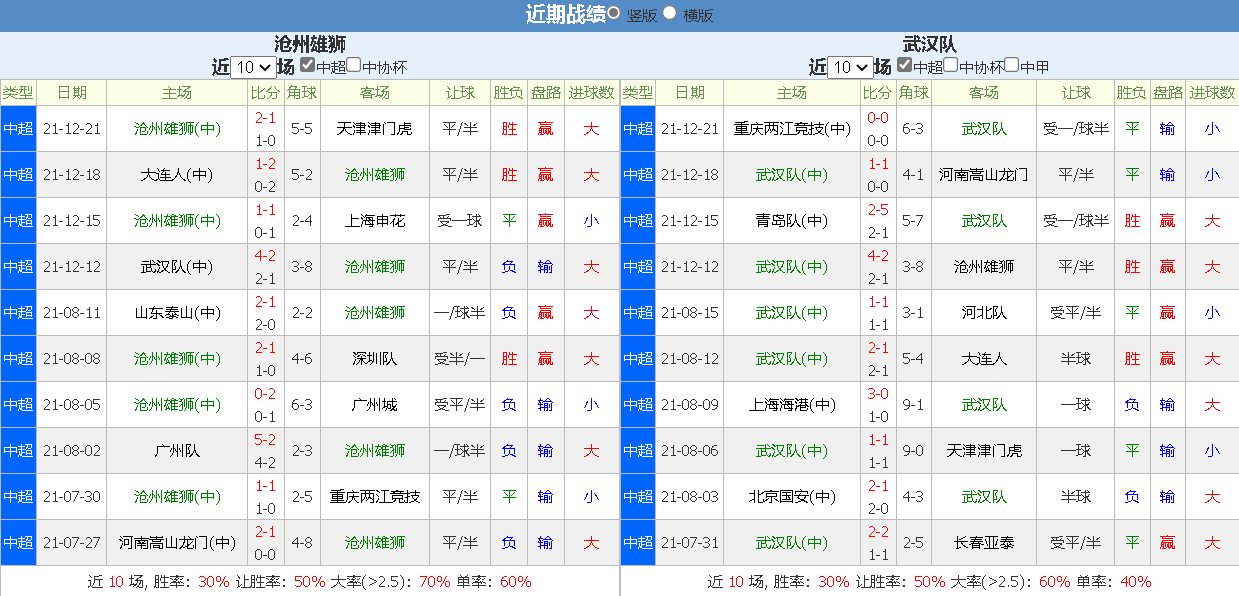Click the 5-2 score of 广州队 match
Viewport: 1239px width, 596px height.
point(265,440)
